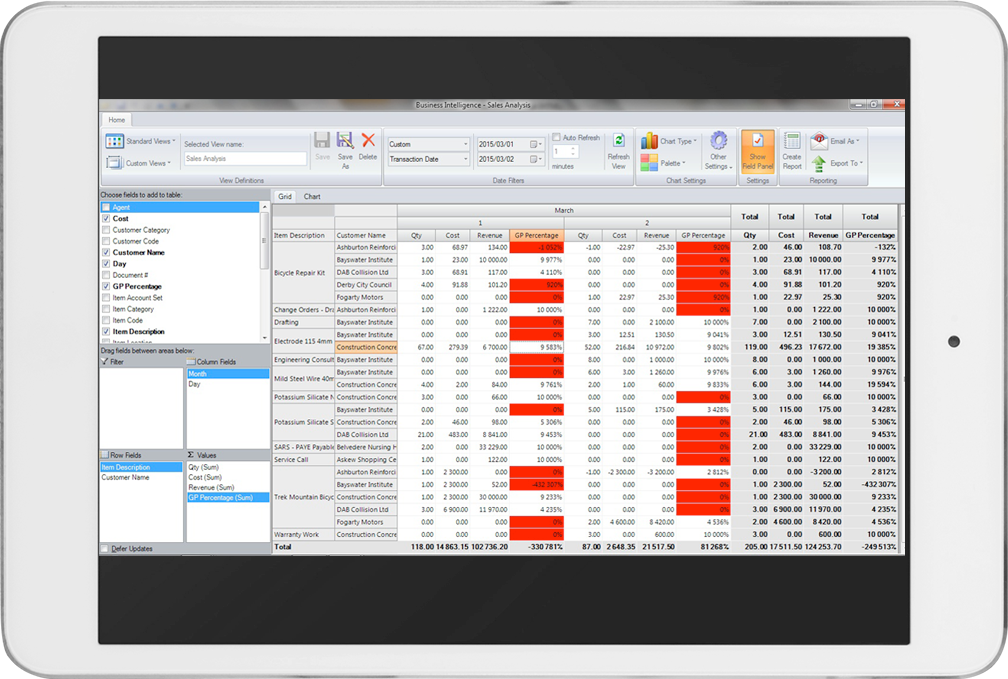Check the Agent field checkbox
Screen dimensions: 1008x679
tap(106, 207)
